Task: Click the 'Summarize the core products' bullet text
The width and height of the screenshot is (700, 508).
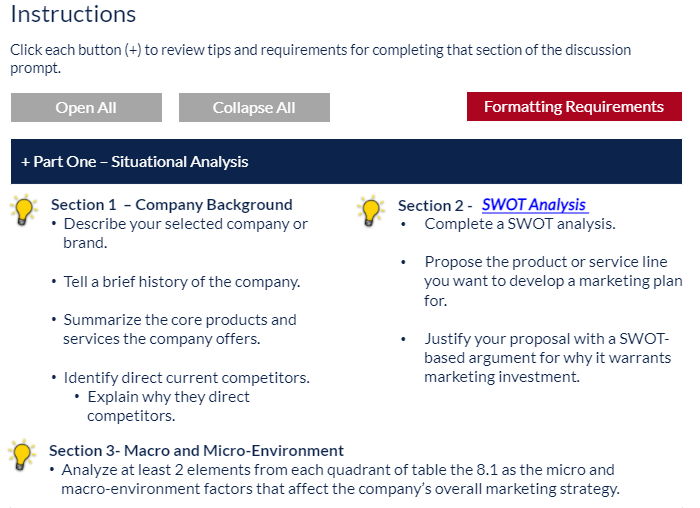Action: [x=179, y=329]
